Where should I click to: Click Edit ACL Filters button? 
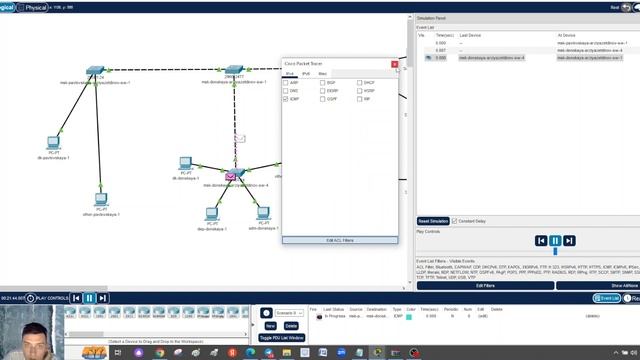(340, 240)
